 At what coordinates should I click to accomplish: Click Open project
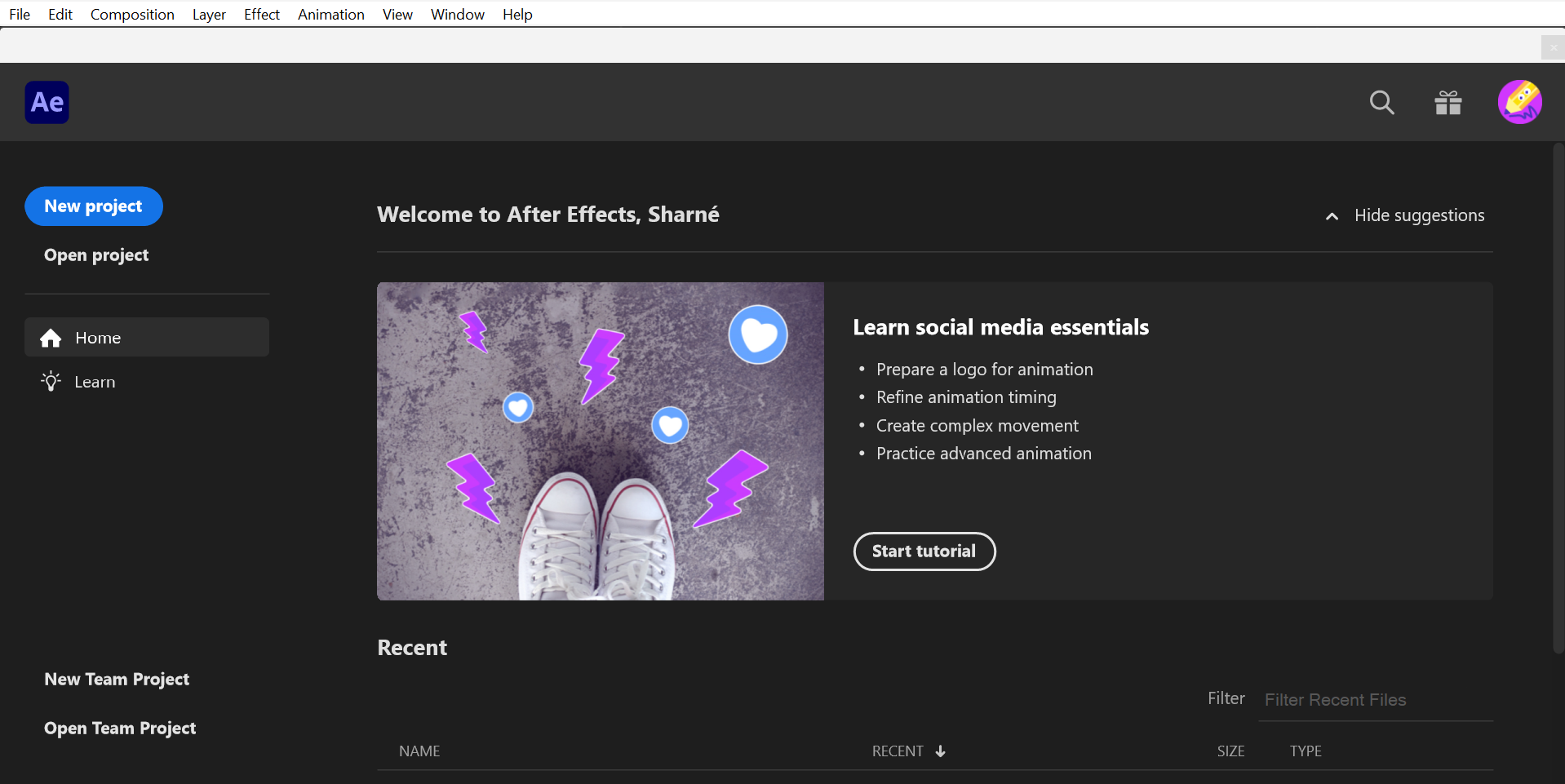pyautogui.click(x=96, y=255)
